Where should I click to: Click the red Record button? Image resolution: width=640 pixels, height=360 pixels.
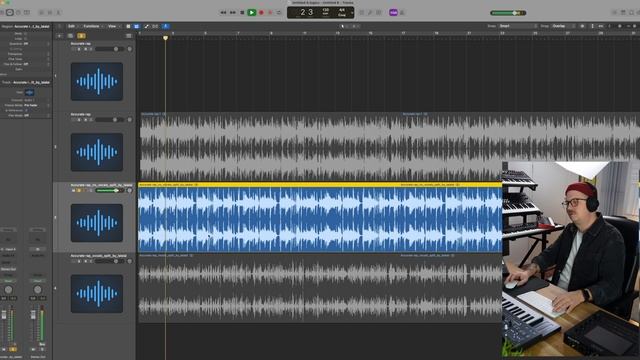[x=261, y=13]
